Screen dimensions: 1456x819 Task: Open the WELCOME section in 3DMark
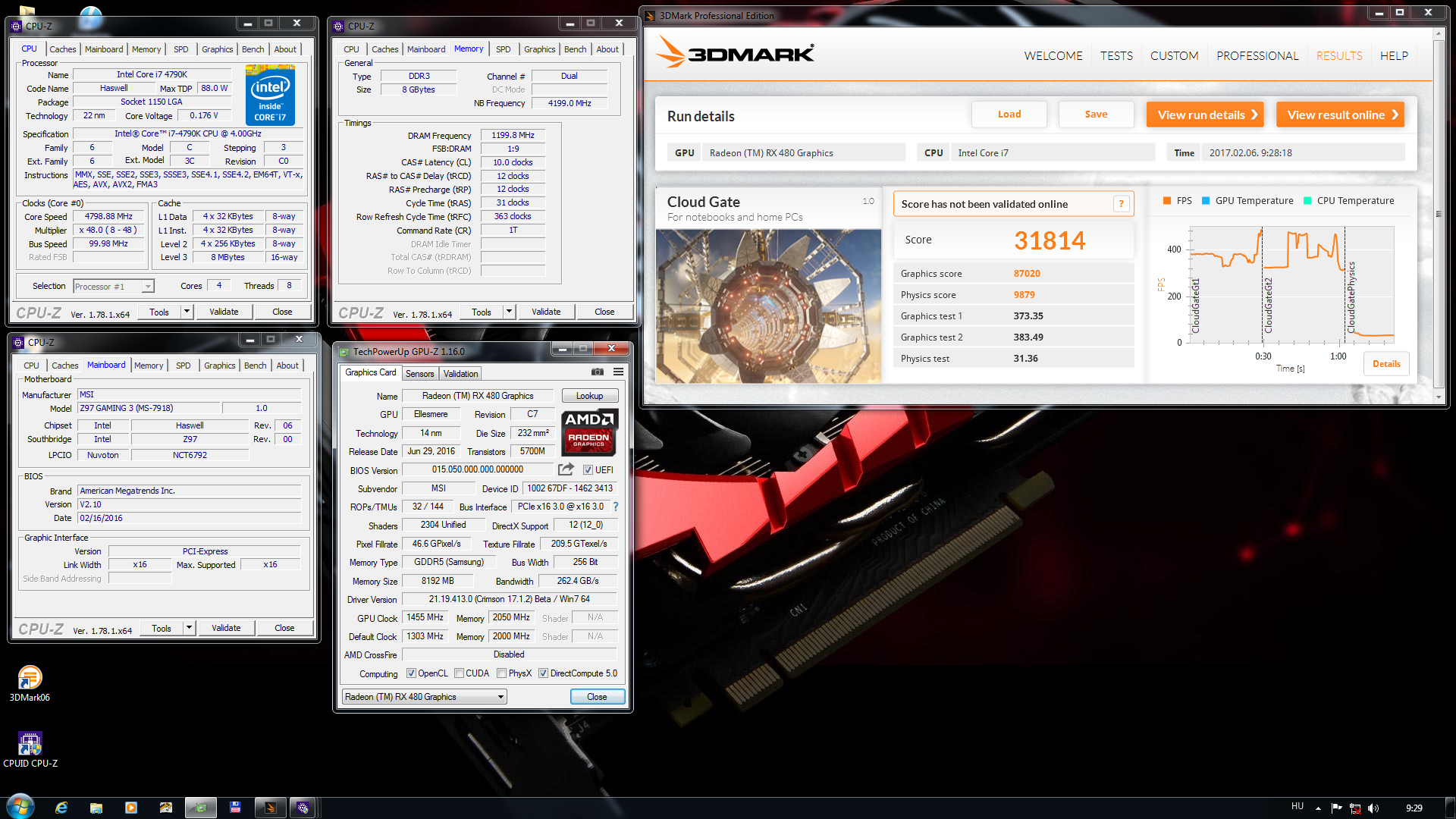(x=1053, y=56)
